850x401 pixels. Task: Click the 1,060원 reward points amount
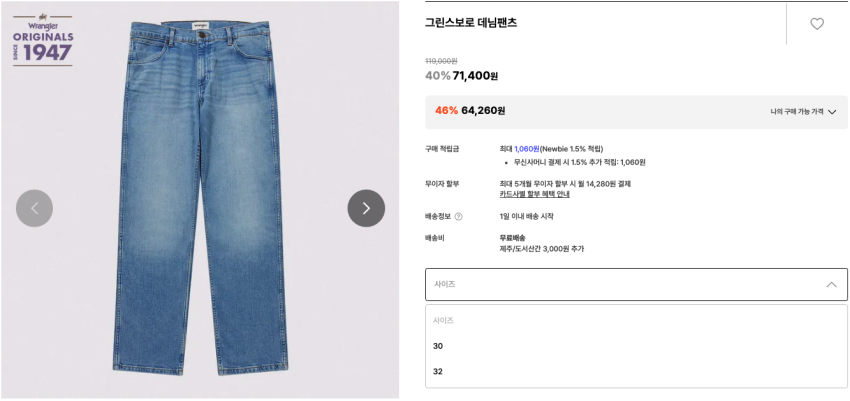tap(527, 148)
